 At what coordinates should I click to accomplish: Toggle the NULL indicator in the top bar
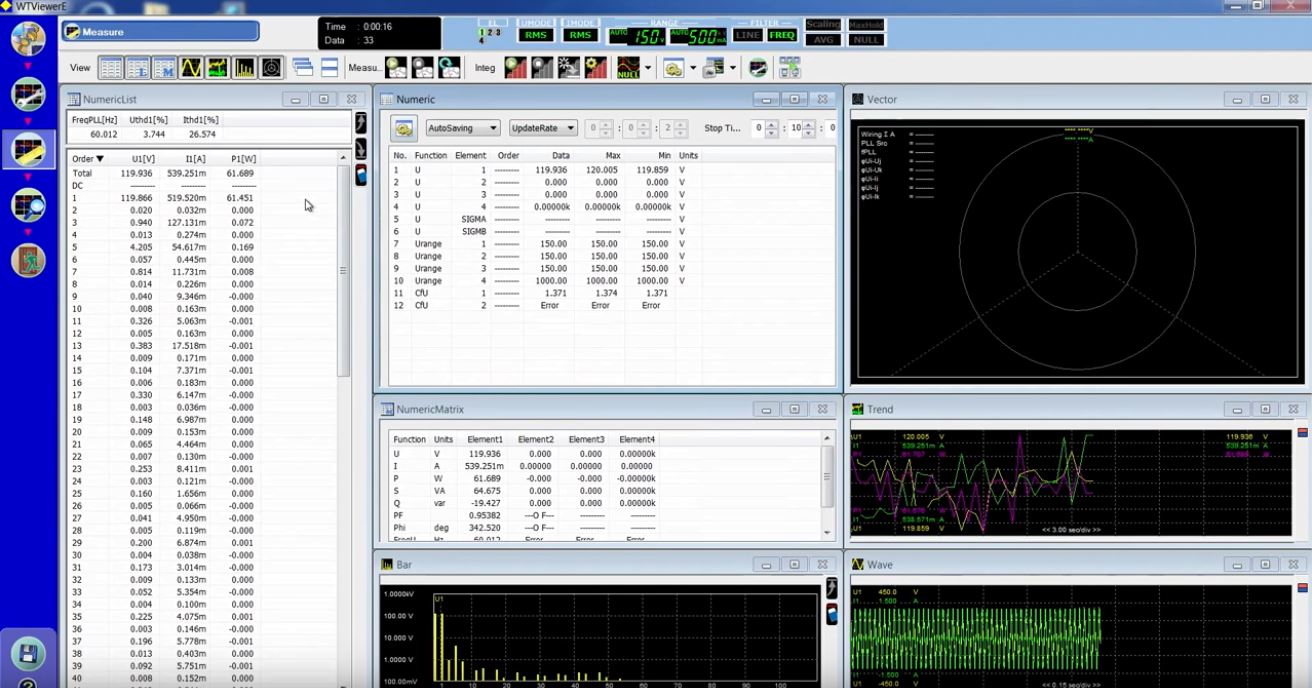click(x=866, y=40)
